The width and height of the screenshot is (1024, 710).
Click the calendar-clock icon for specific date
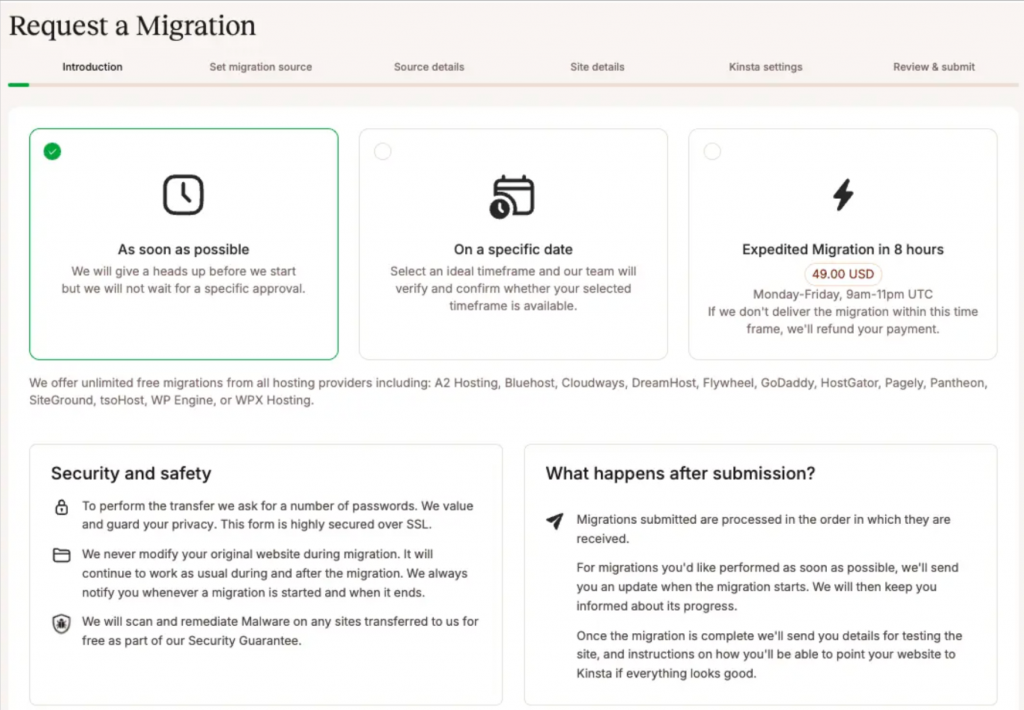pos(513,196)
